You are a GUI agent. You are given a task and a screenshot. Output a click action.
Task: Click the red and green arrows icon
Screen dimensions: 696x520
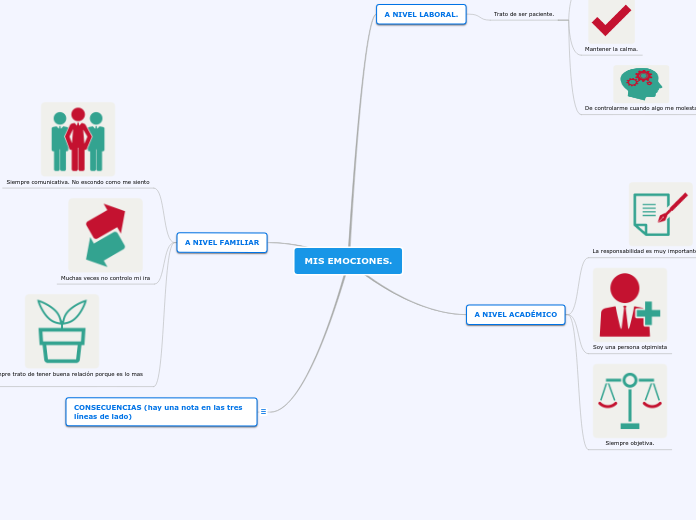(106, 235)
